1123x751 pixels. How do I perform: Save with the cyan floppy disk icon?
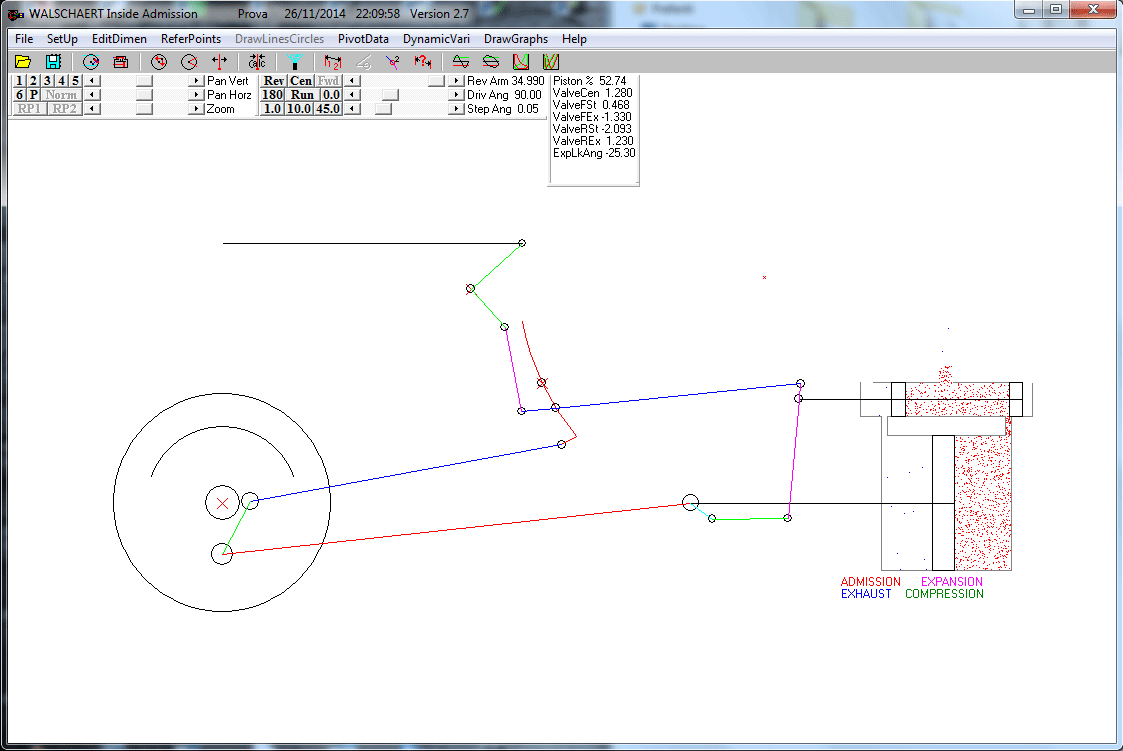(x=53, y=62)
